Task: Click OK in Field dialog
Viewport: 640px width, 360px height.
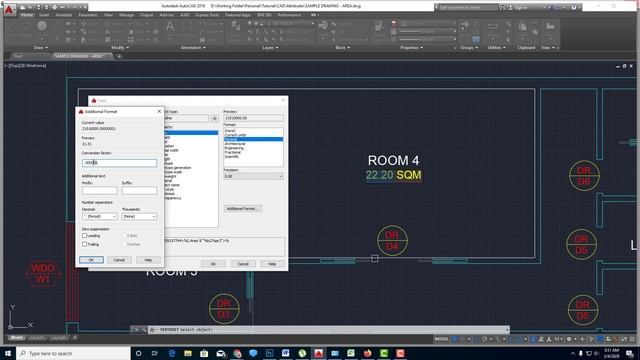Action: [x=213, y=264]
